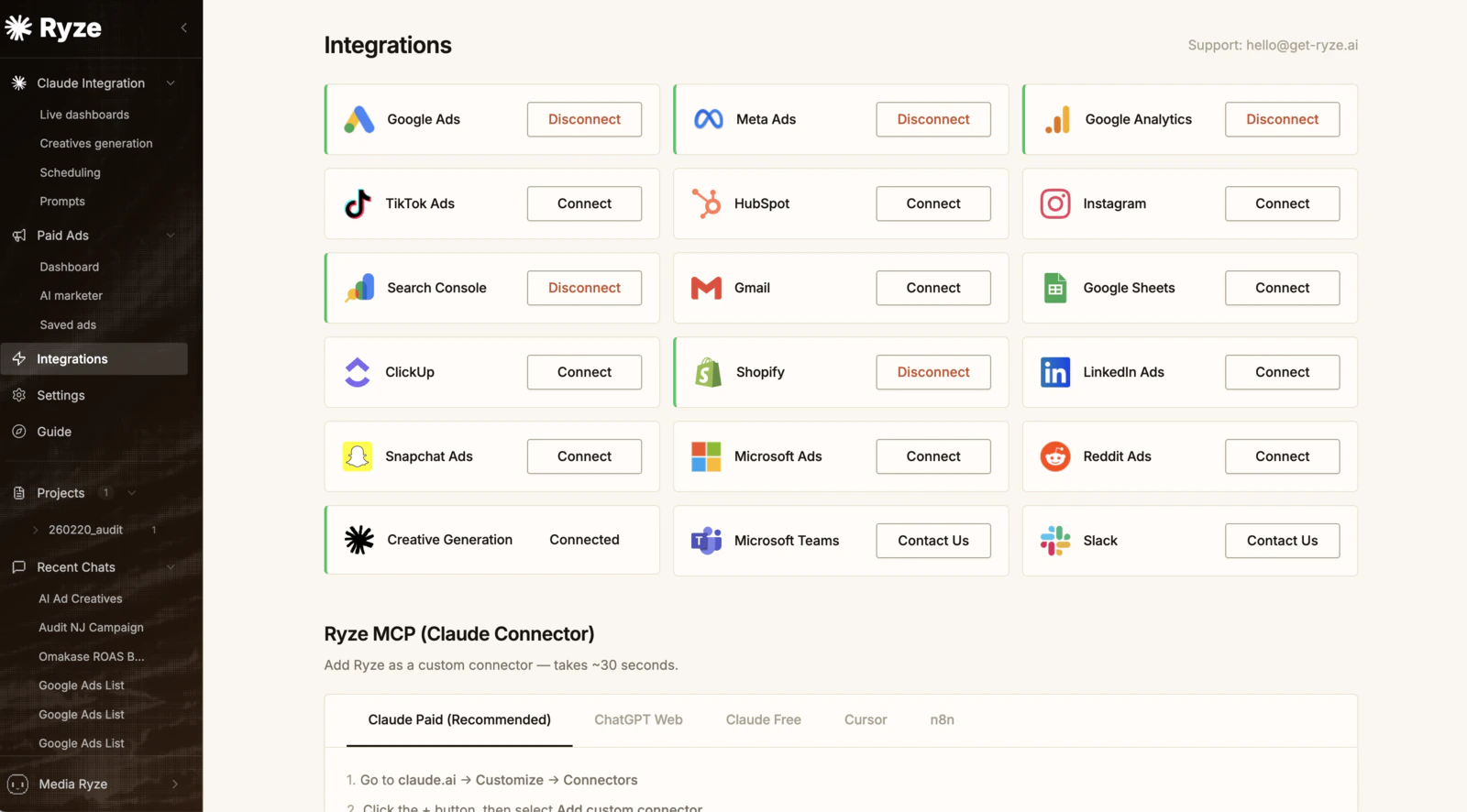
Task: Click the Settings gear icon in sidebar
Action: (x=19, y=395)
